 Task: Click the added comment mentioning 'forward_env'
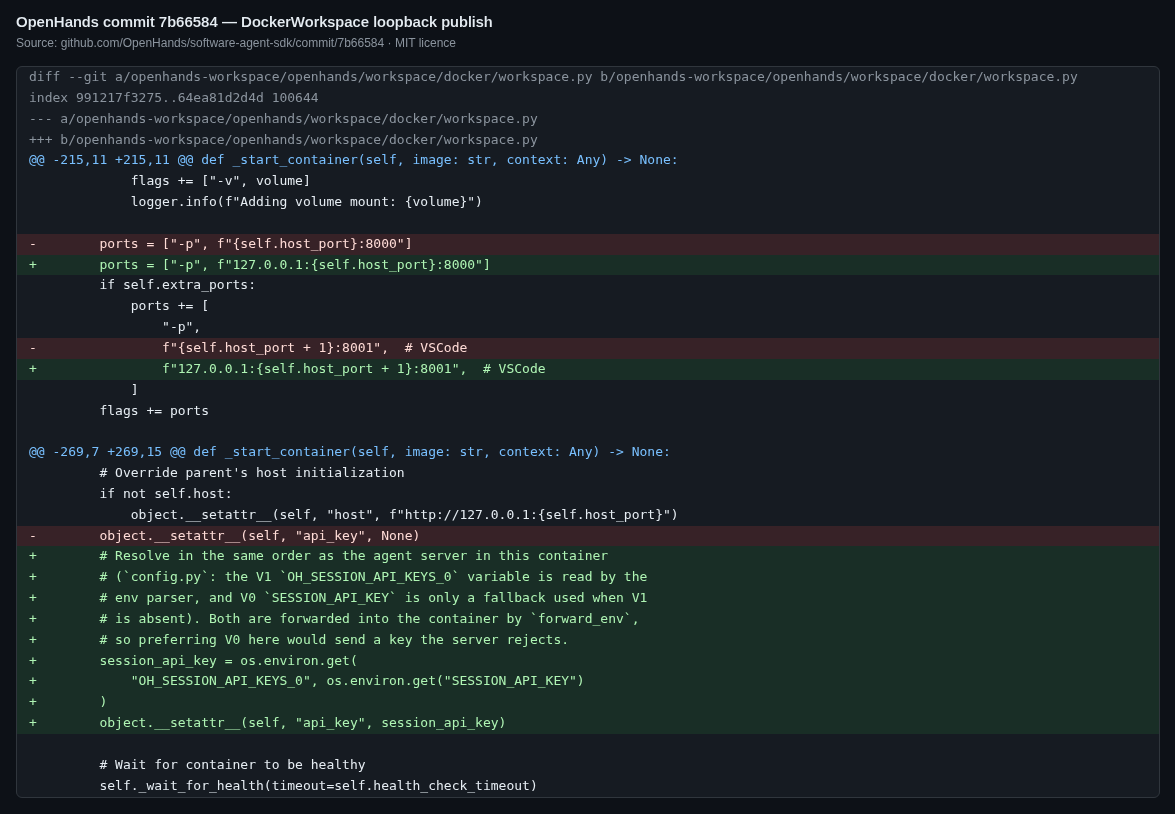pos(588,619)
